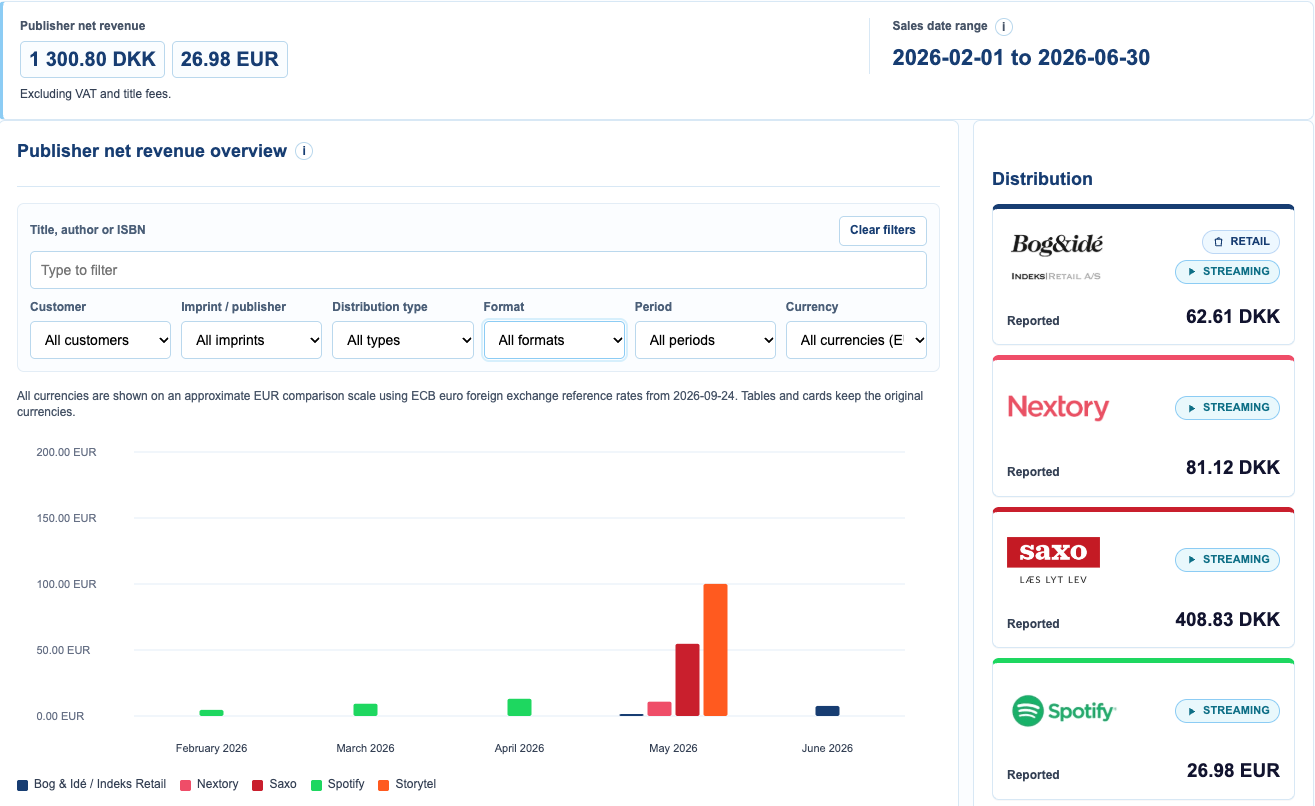This screenshot has width=1315, height=806.
Task: Click the green Spotify bar in February 2026
Action: click(x=211, y=713)
